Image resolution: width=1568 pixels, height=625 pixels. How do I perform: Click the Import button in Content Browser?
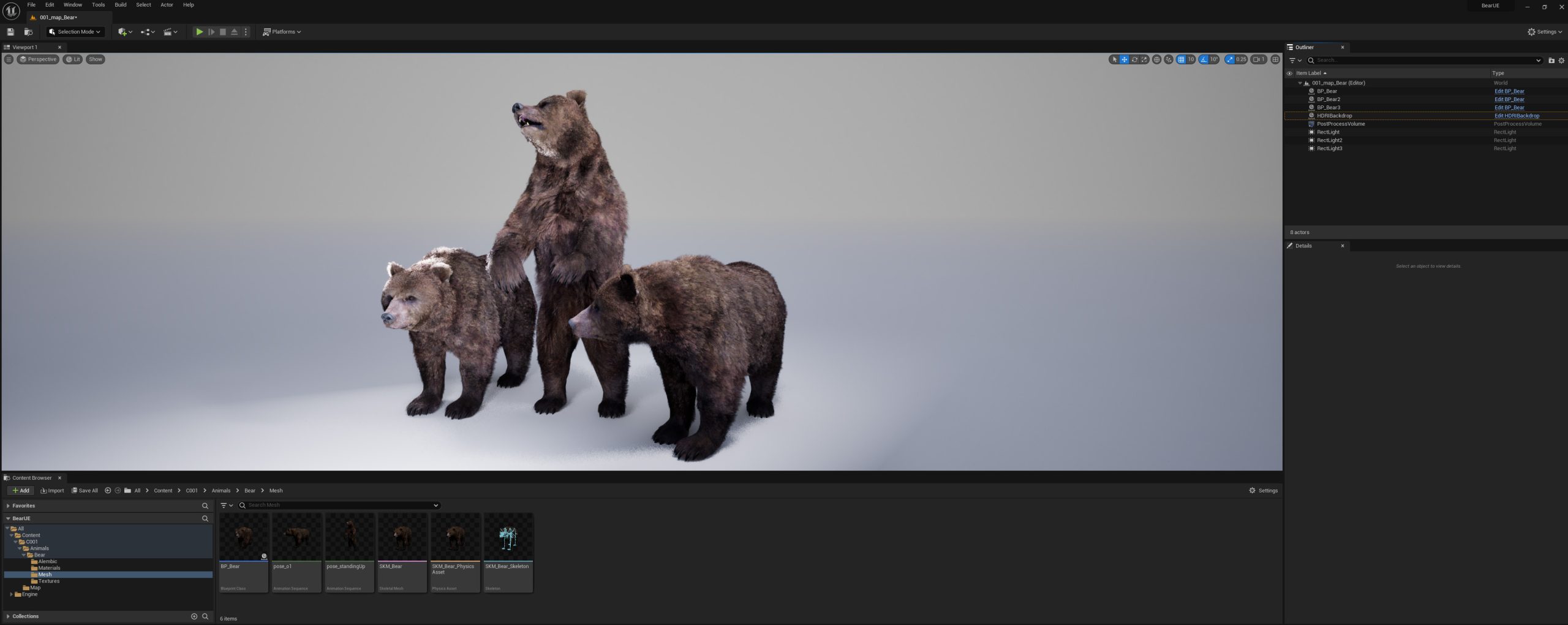pos(52,491)
